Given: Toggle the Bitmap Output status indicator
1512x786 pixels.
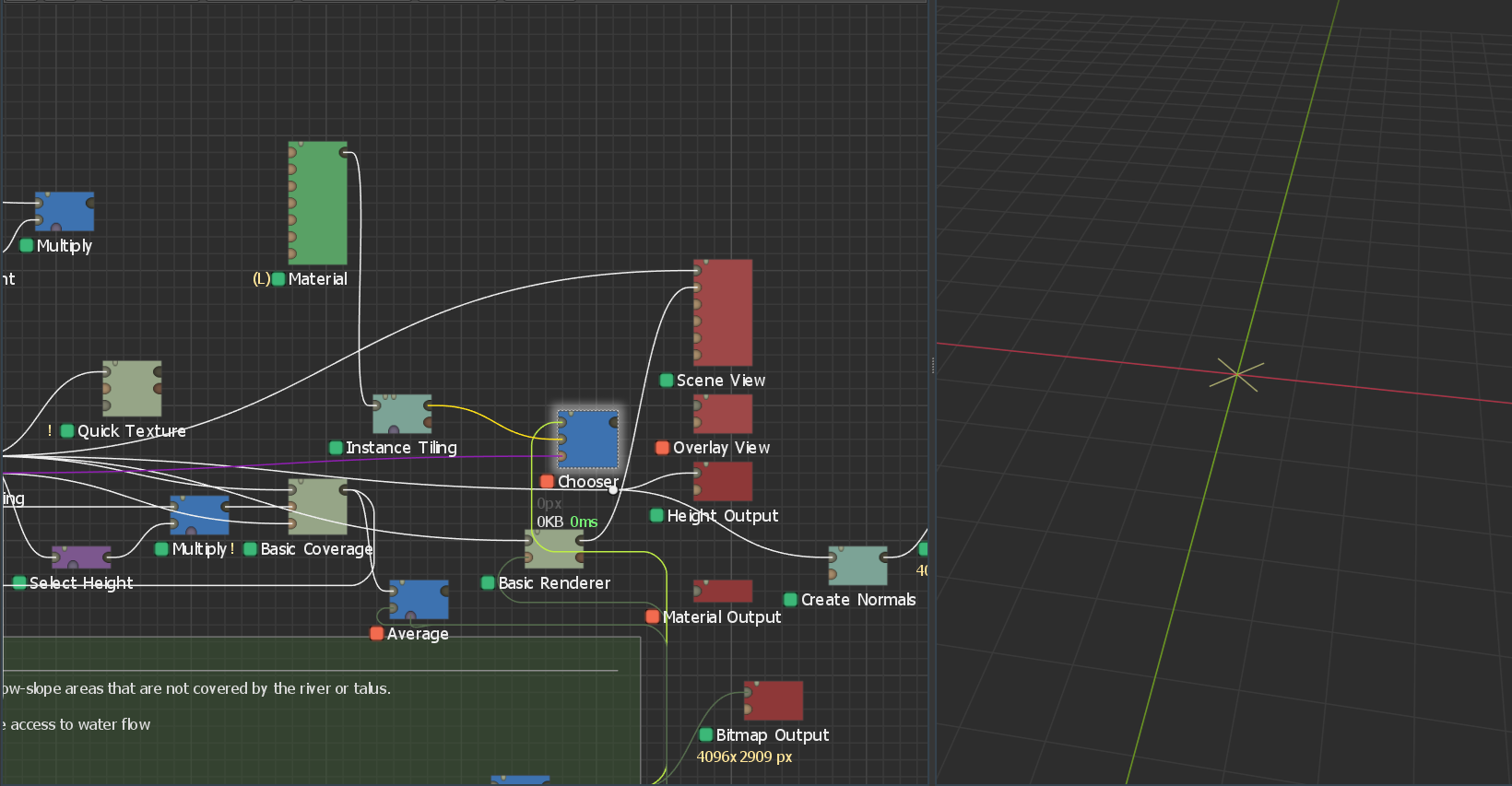Looking at the screenshot, I should point(706,734).
